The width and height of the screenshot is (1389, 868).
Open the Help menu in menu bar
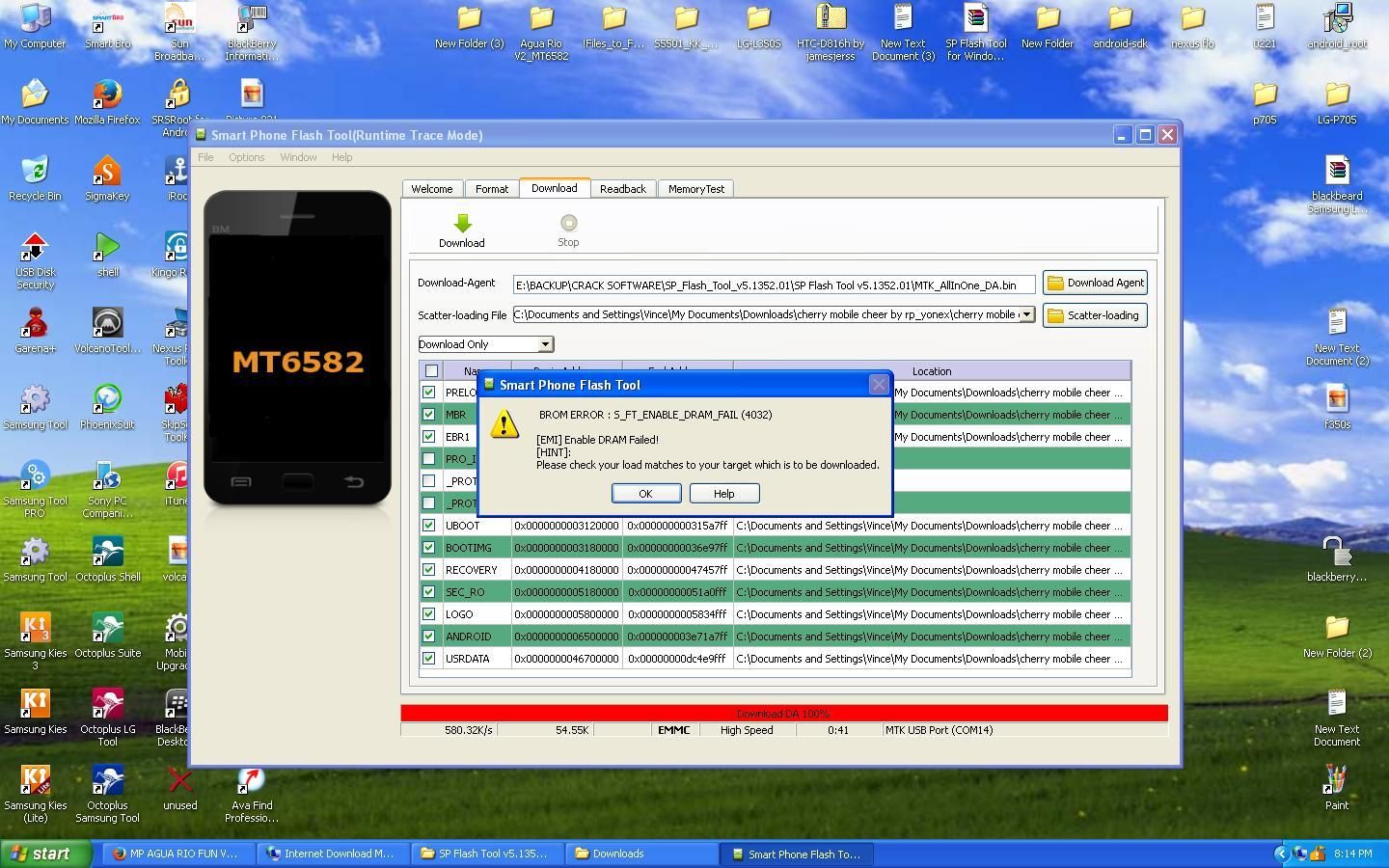pos(341,157)
